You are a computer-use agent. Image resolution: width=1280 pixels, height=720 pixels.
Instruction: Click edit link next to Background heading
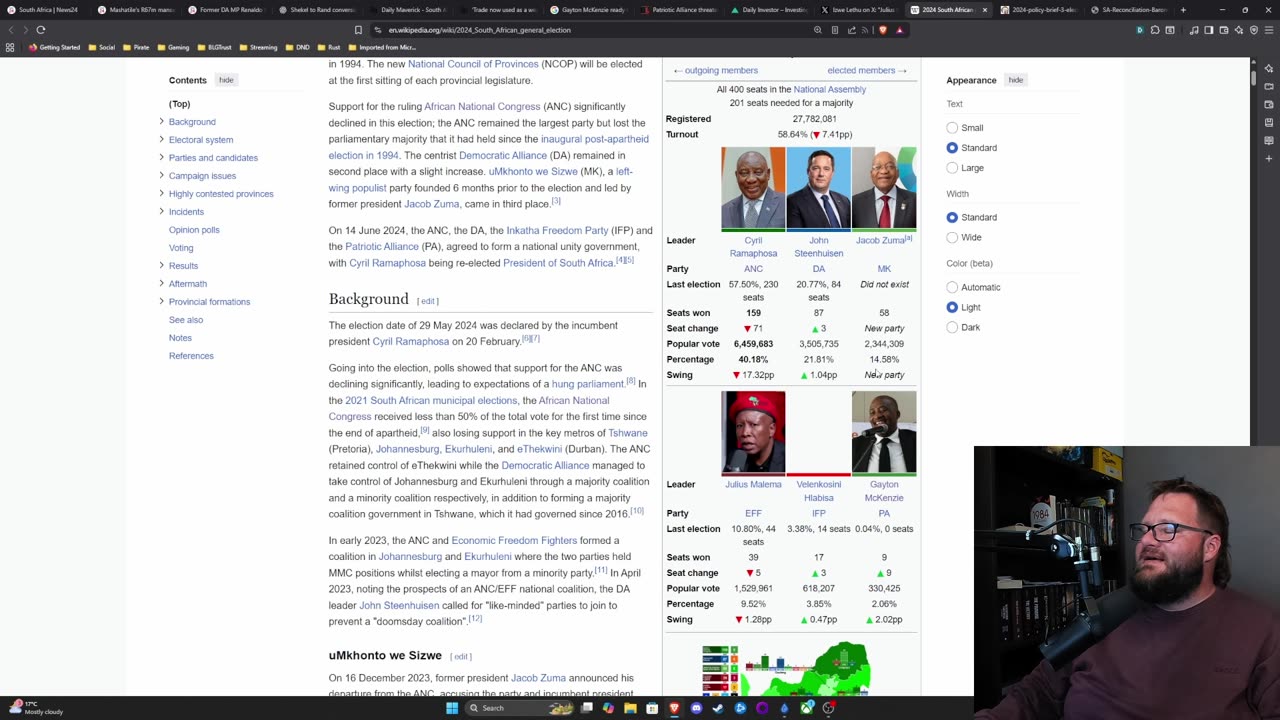428,301
